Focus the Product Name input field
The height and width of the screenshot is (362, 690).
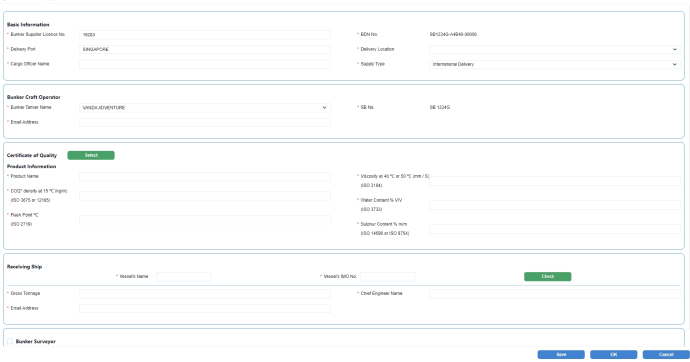[x=205, y=176]
